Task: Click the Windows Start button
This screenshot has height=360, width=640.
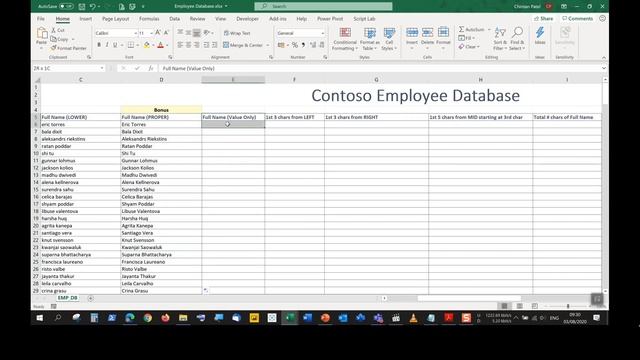Action: (x=40, y=318)
